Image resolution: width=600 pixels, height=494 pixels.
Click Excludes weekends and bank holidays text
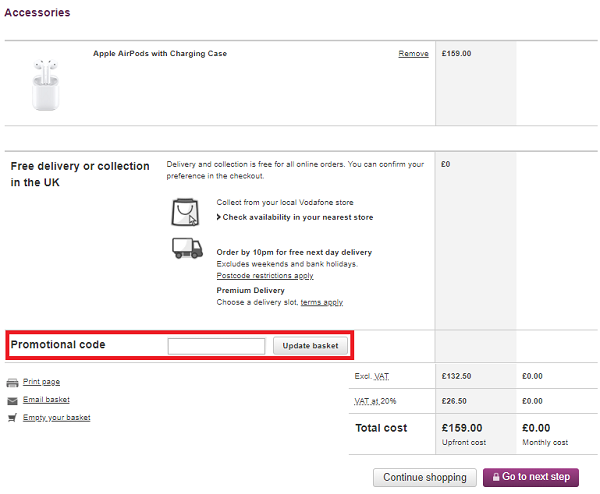coord(287,264)
